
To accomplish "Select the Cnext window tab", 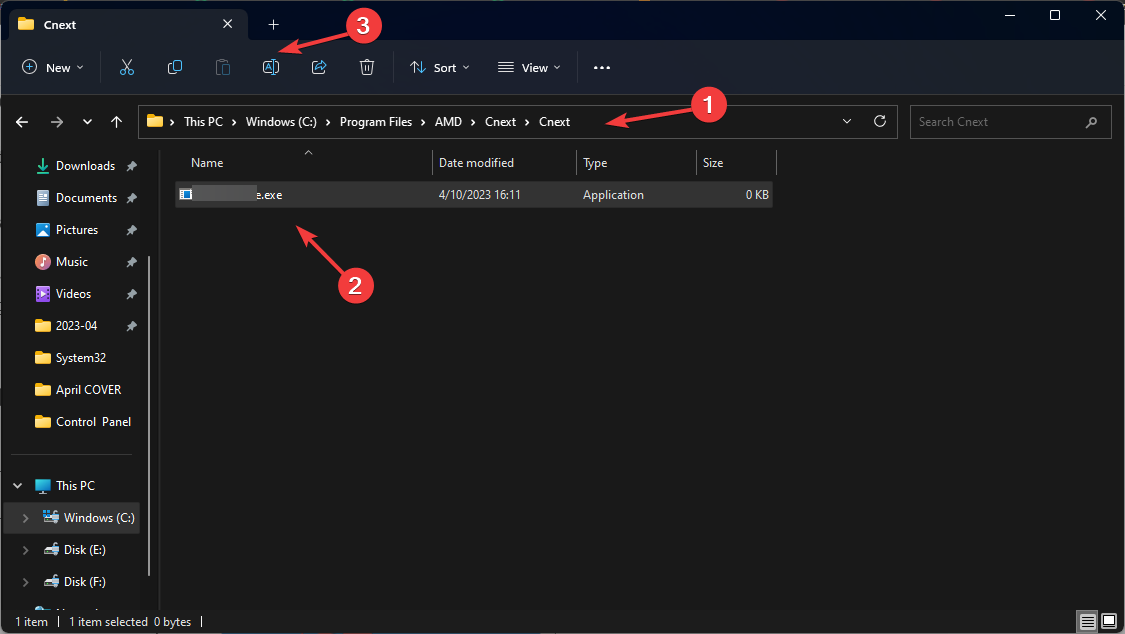I will (x=126, y=24).
